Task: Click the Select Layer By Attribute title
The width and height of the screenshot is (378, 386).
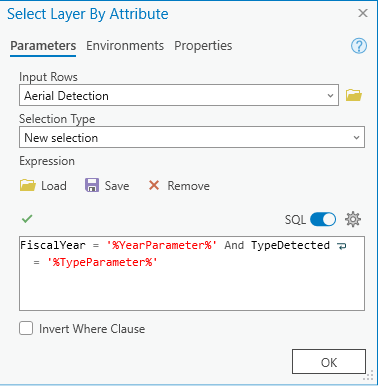Action: 88,14
